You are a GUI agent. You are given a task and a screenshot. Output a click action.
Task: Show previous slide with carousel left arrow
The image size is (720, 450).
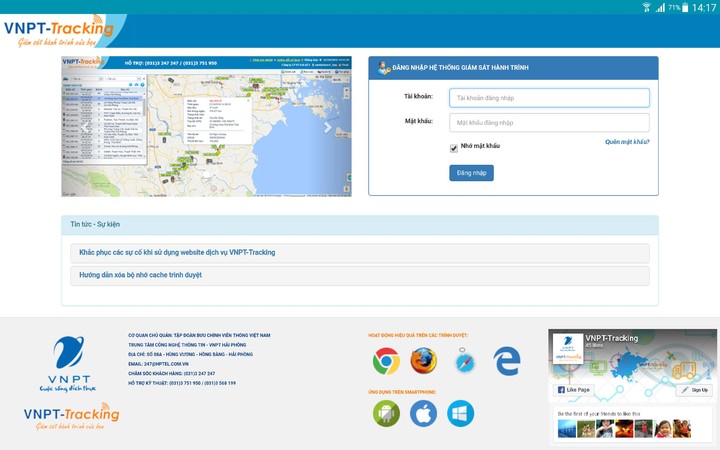click(86, 127)
